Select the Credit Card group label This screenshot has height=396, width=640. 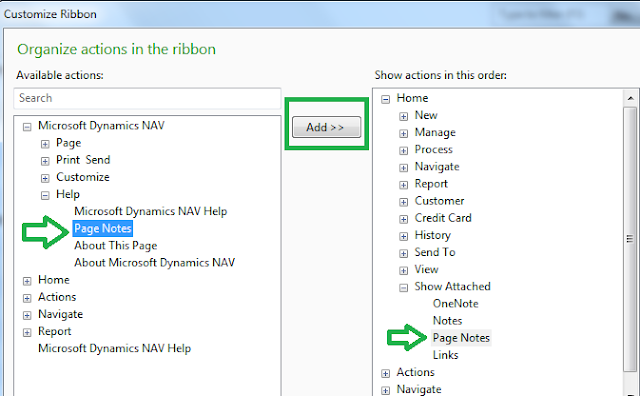click(443, 218)
